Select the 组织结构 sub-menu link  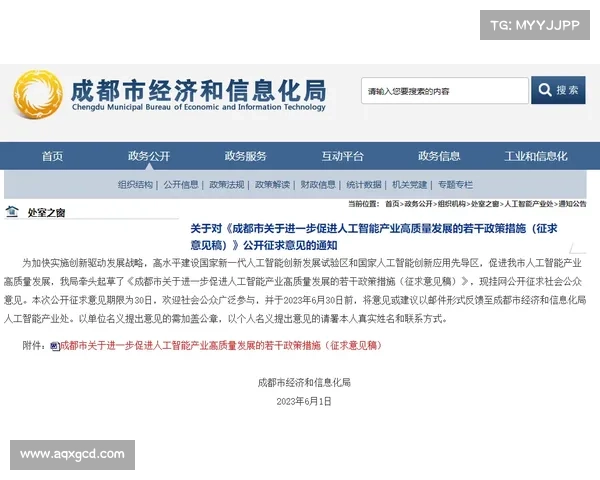135,185
